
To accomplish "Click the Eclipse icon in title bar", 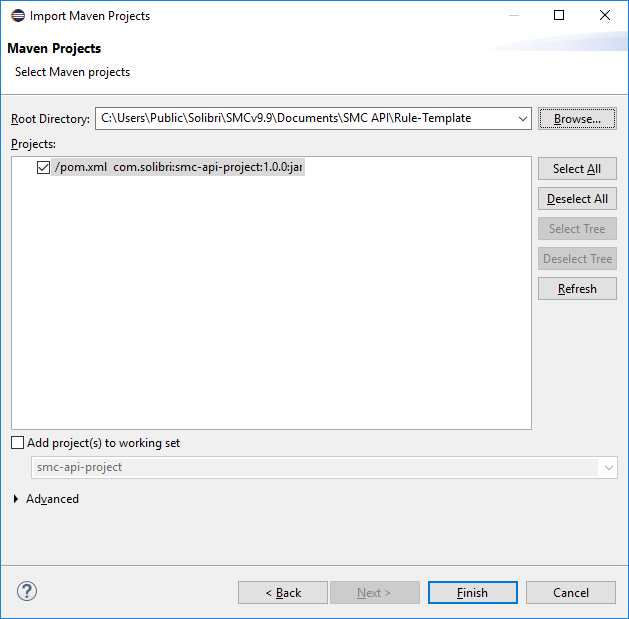I will point(16,16).
